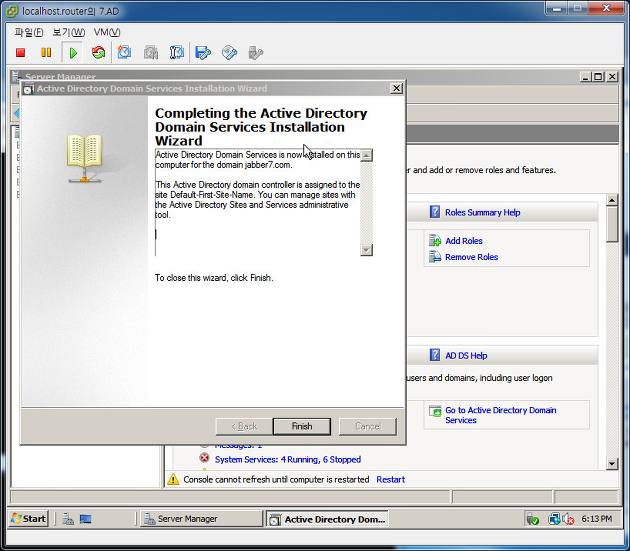Minimize the Server Manager window
This screenshot has width=630, height=551.
point(586,76)
